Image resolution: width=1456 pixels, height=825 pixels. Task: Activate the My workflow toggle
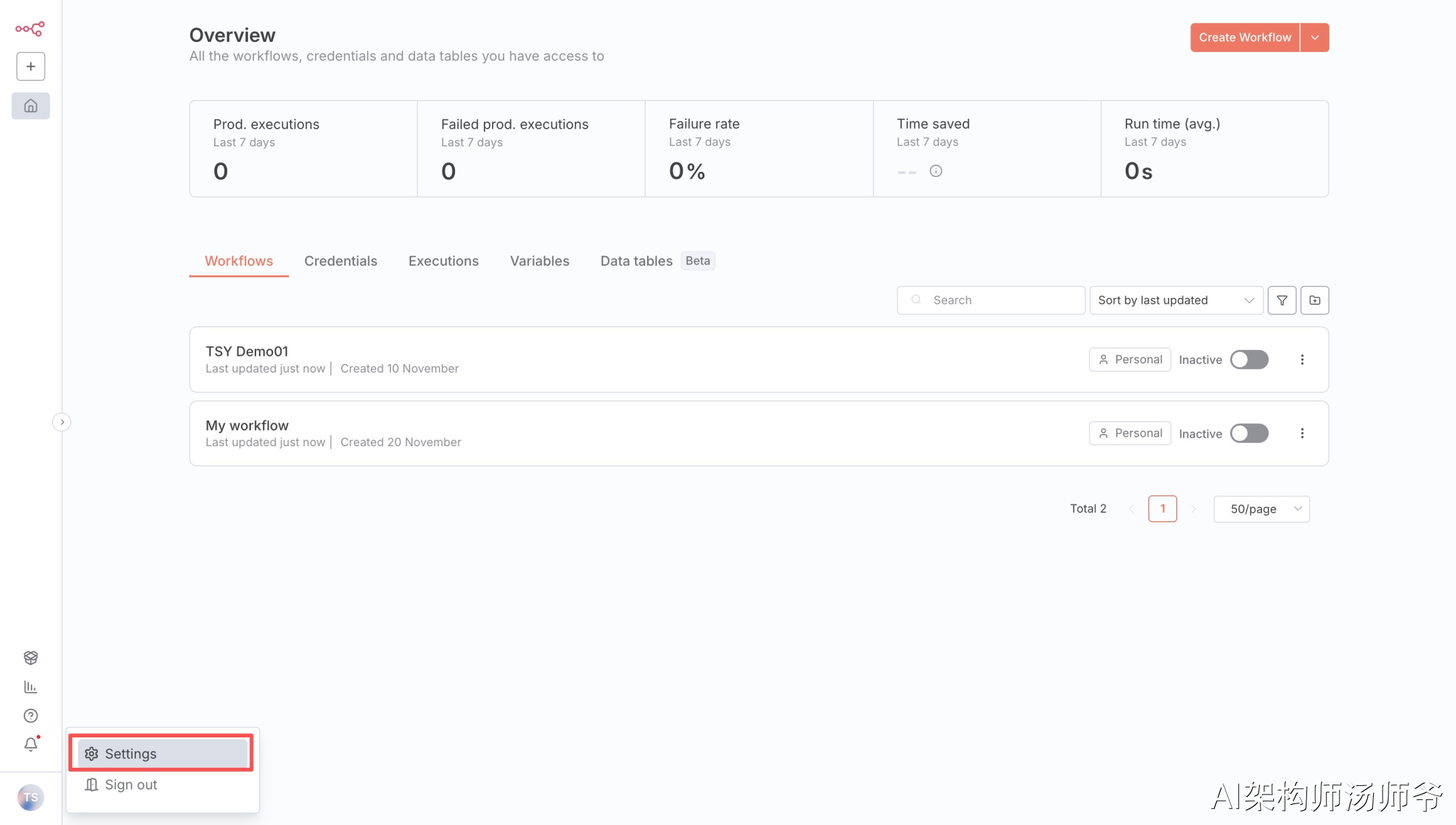[x=1249, y=433]
